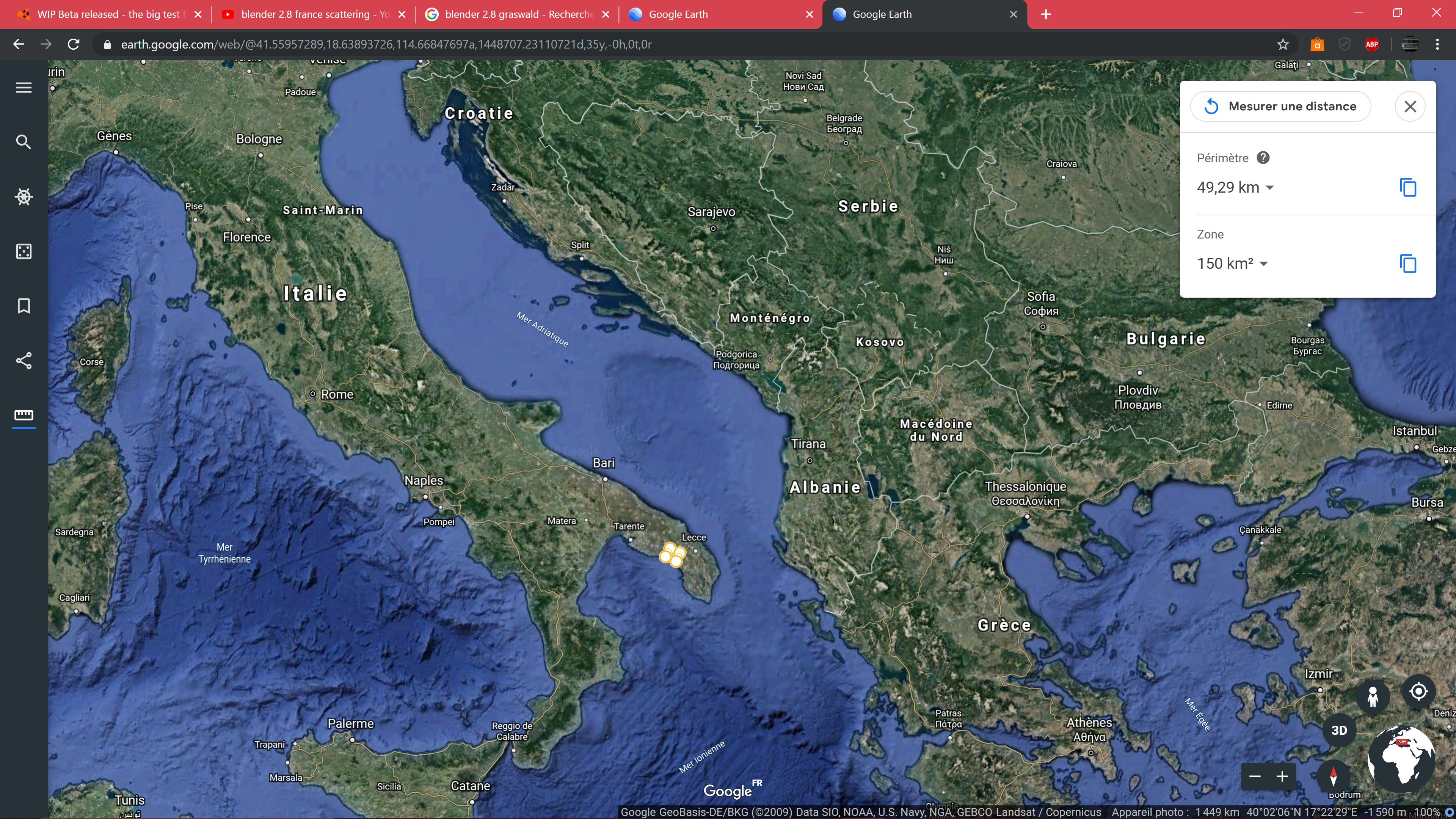Click the Rome label on the map
1456x819 pixels.
(337, 394)
